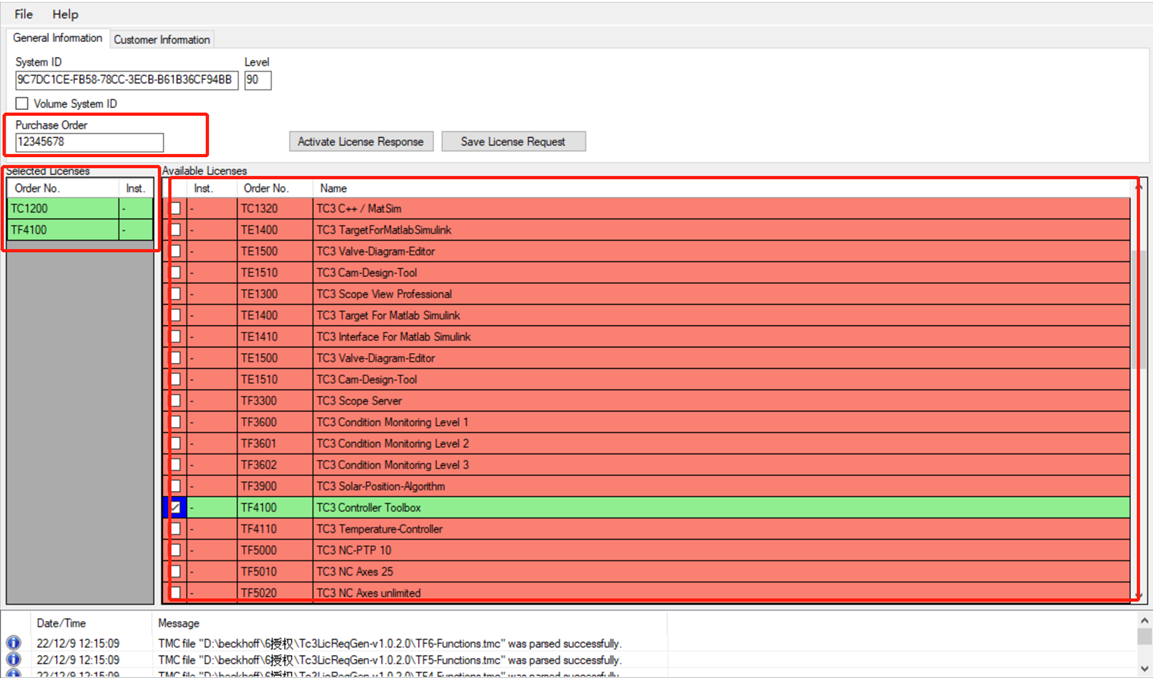Click the name 'TC3 Controller Toolbox'
The height and width of the screenshot is (678, 1153).
click(x=368, y=507)
